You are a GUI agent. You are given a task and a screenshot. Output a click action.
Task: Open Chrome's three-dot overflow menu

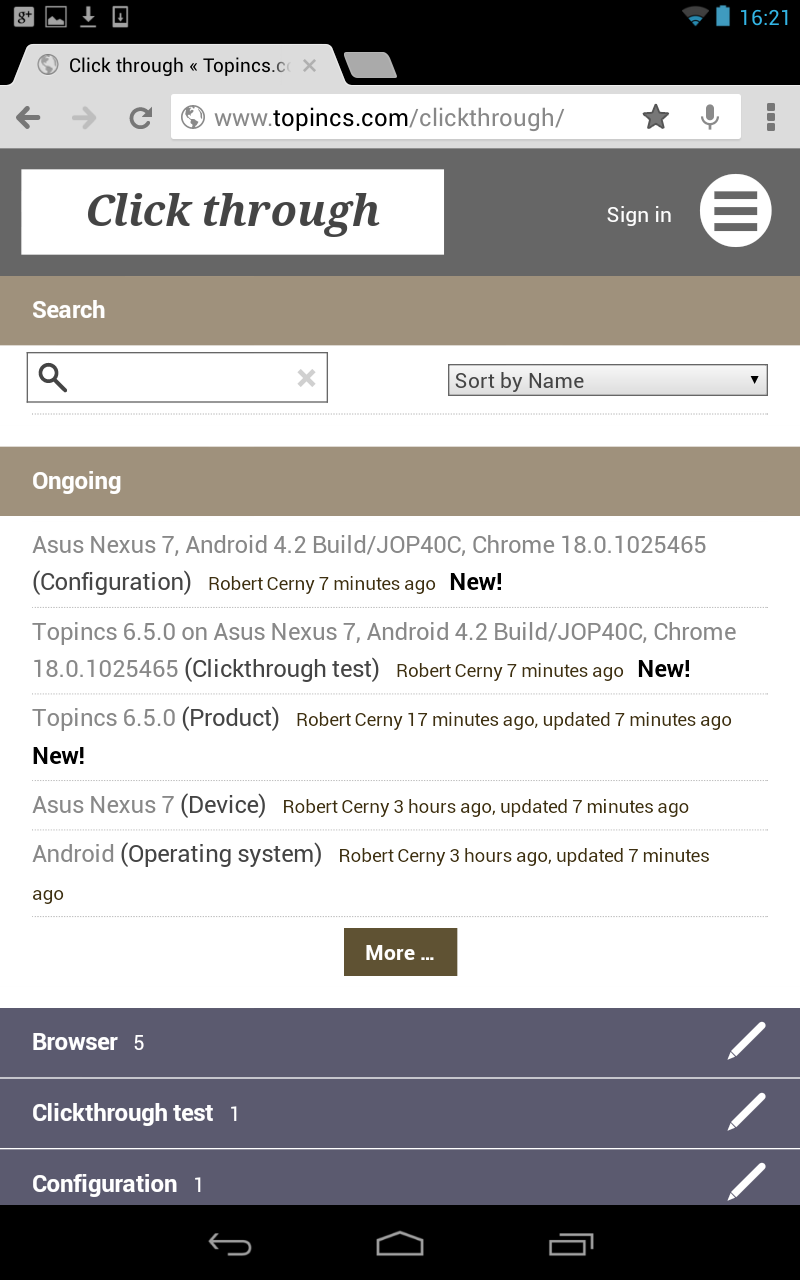click(x=770, y=118)
